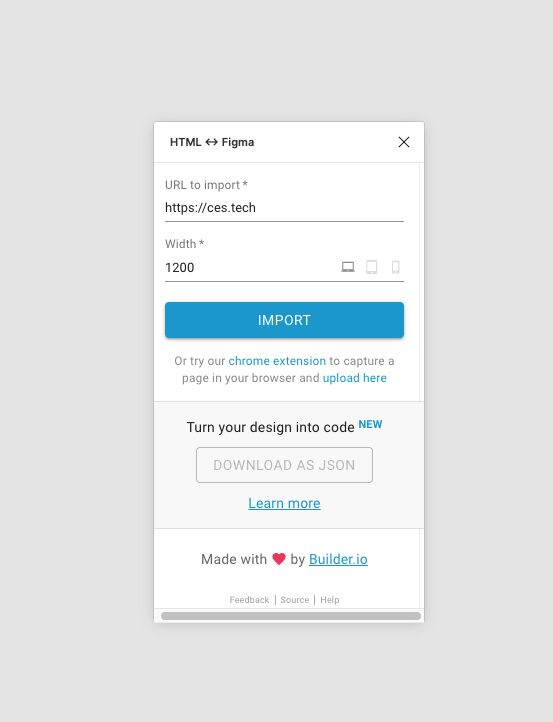
Task: Click the IMPORT button
Action: pyautogui.click(x=284, y=320)
